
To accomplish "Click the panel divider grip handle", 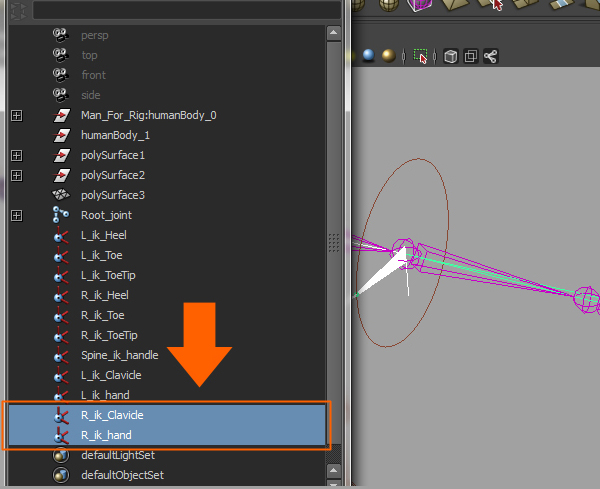I will [334, 243].
